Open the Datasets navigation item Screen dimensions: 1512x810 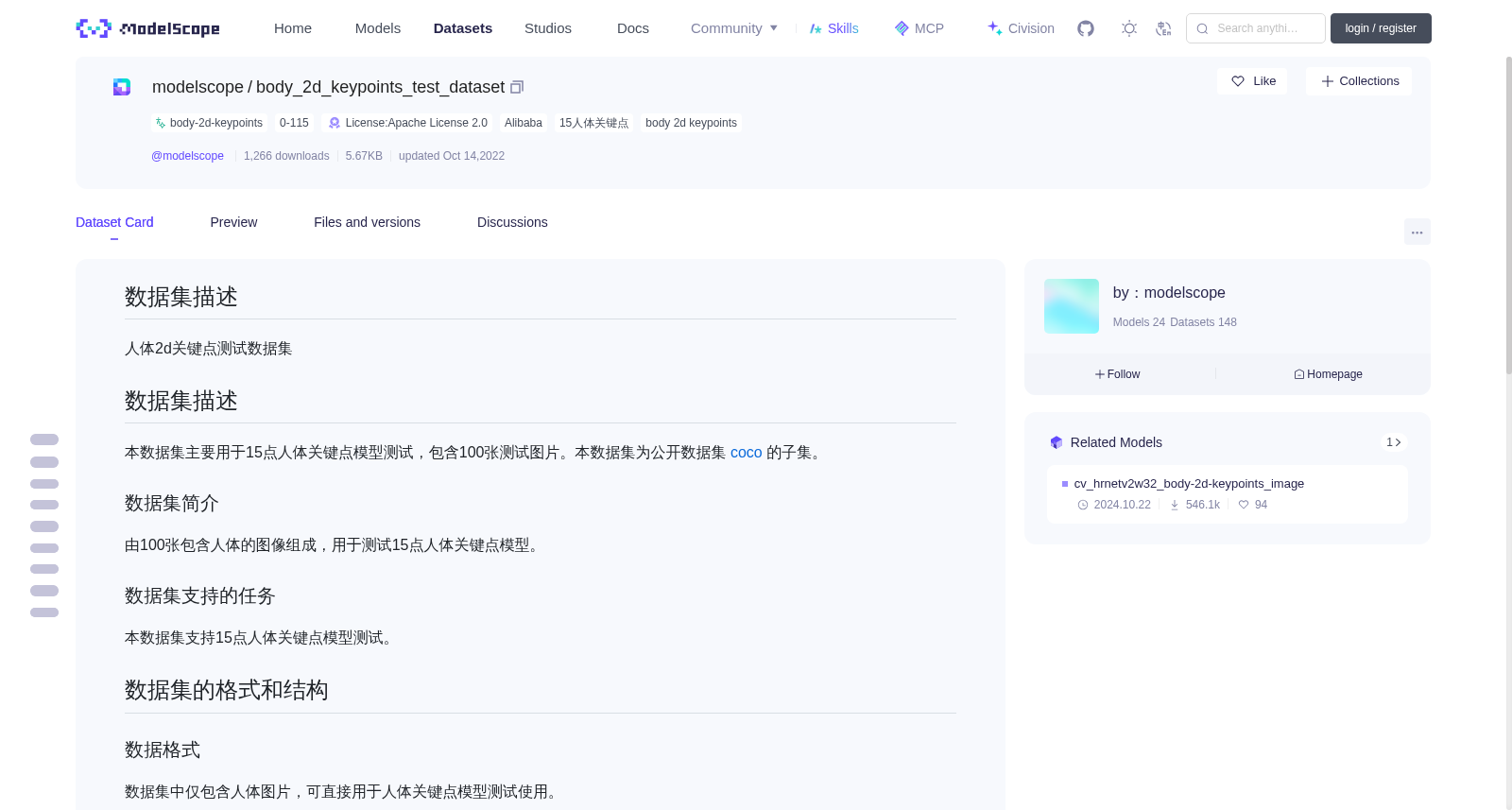(x=463, y=28)
